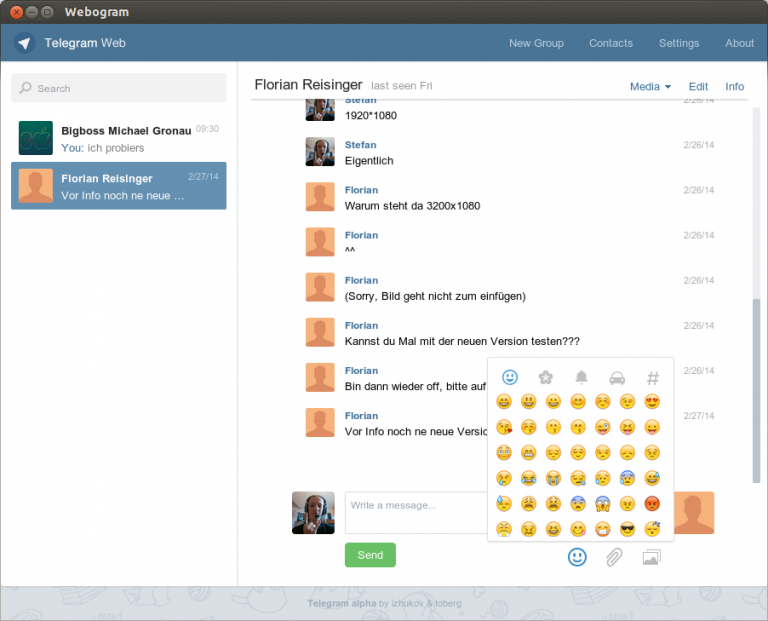The width and height of the screenshot is (768, 621).
Task: Click Florian's avatar next to '^^' message
Action: [x=320, y=241]
